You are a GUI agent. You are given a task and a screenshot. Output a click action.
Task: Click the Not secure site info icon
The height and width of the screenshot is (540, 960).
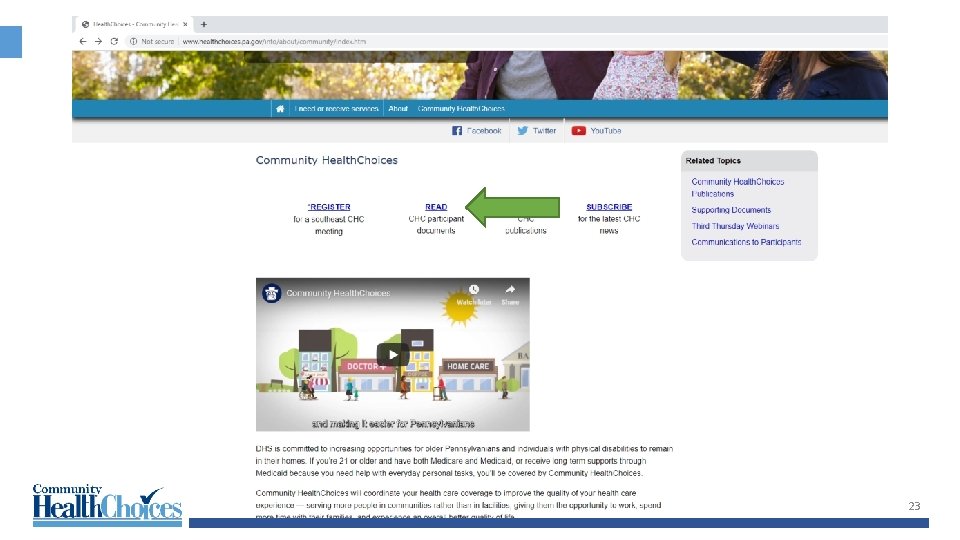(133, 42)
